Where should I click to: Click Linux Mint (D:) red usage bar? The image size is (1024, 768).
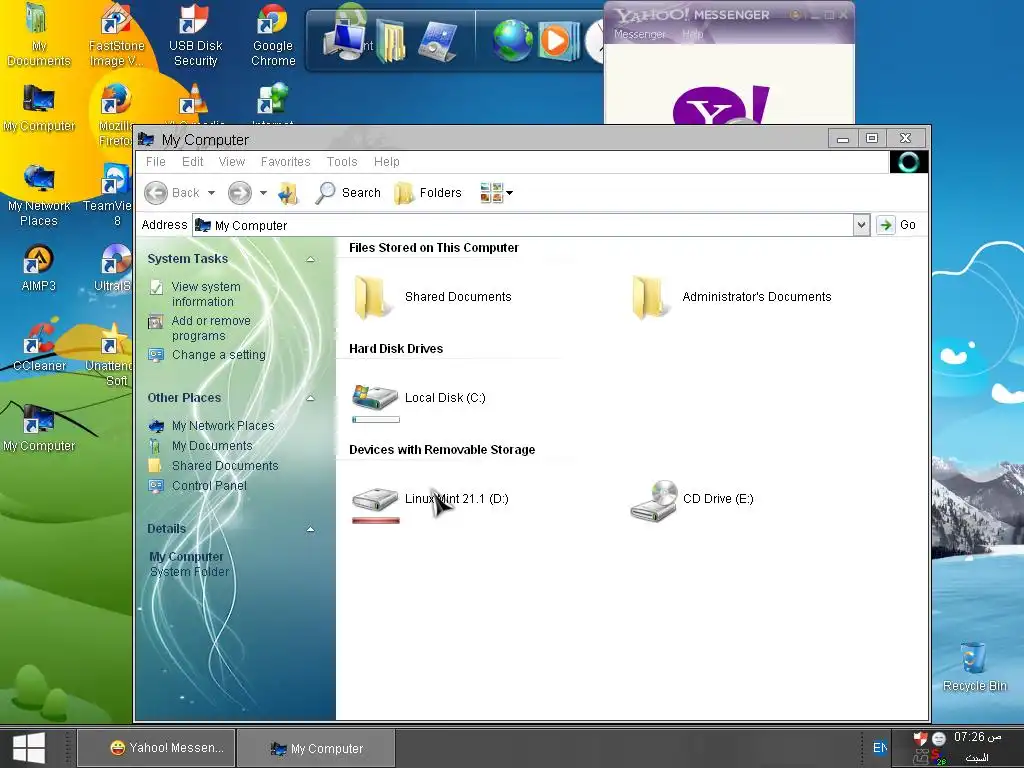click(x=376, y=520)
